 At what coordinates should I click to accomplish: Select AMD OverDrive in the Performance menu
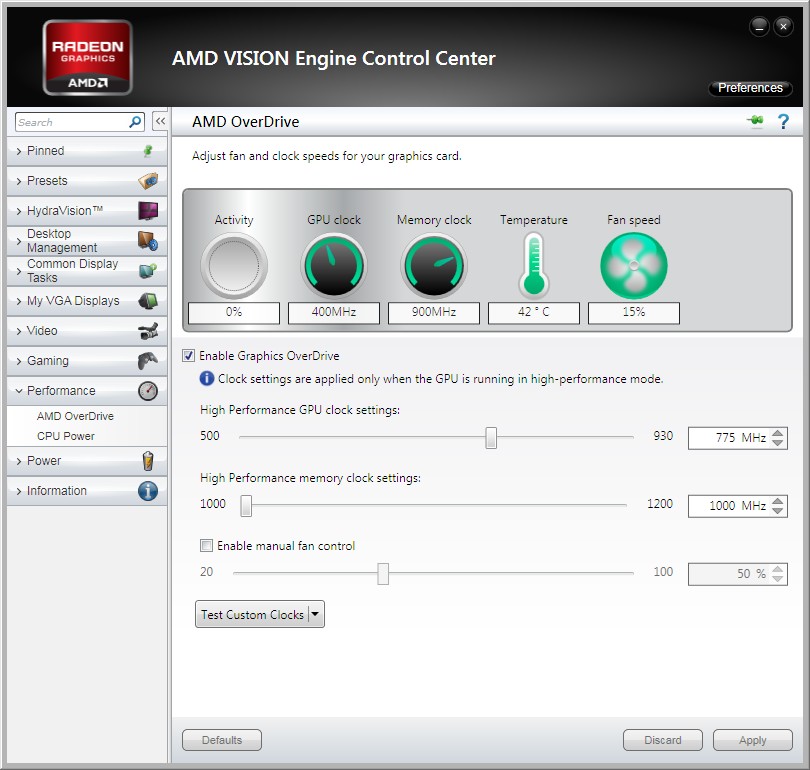click(75, 416)
